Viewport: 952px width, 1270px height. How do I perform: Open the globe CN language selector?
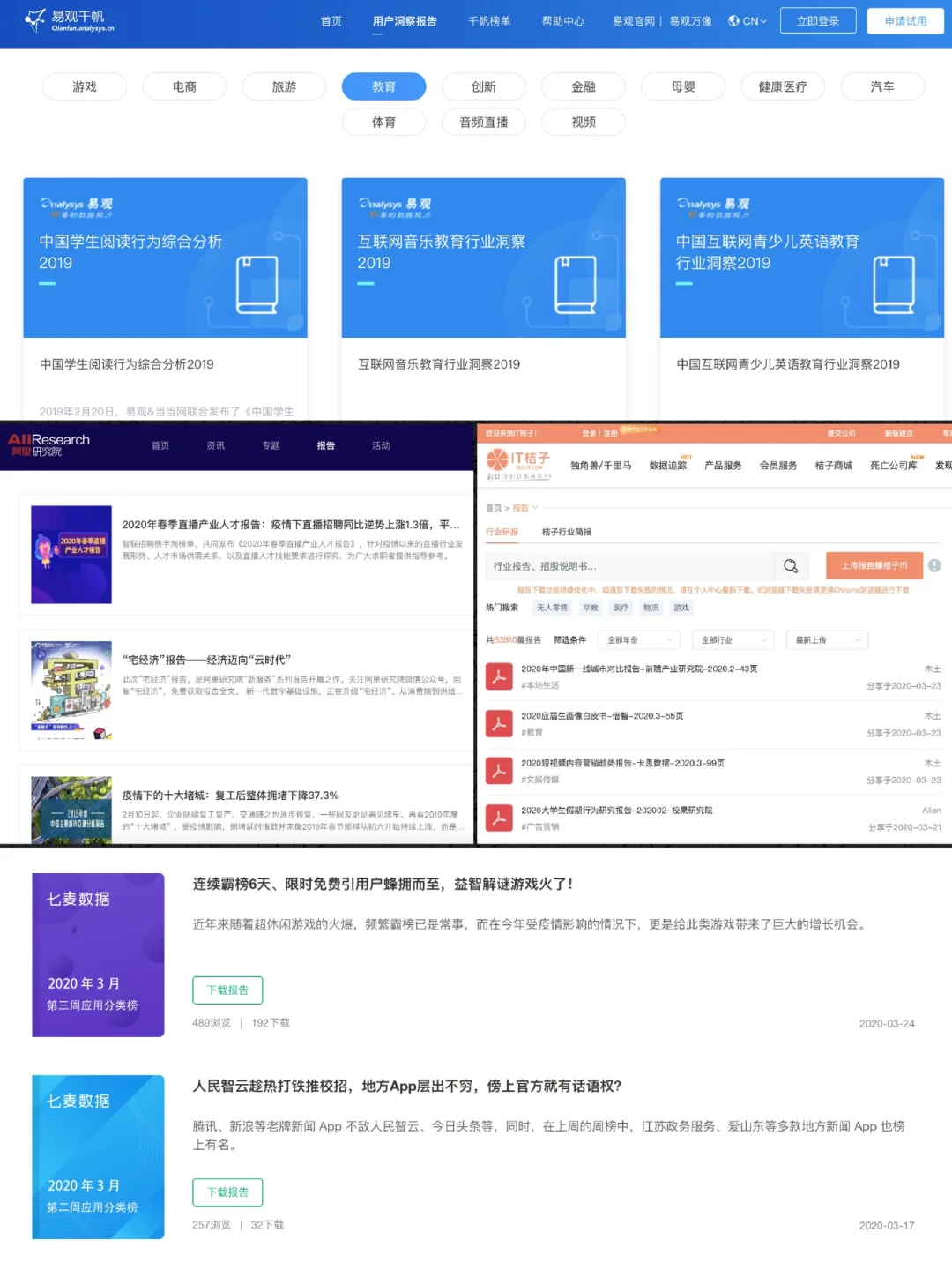point(747,21)
